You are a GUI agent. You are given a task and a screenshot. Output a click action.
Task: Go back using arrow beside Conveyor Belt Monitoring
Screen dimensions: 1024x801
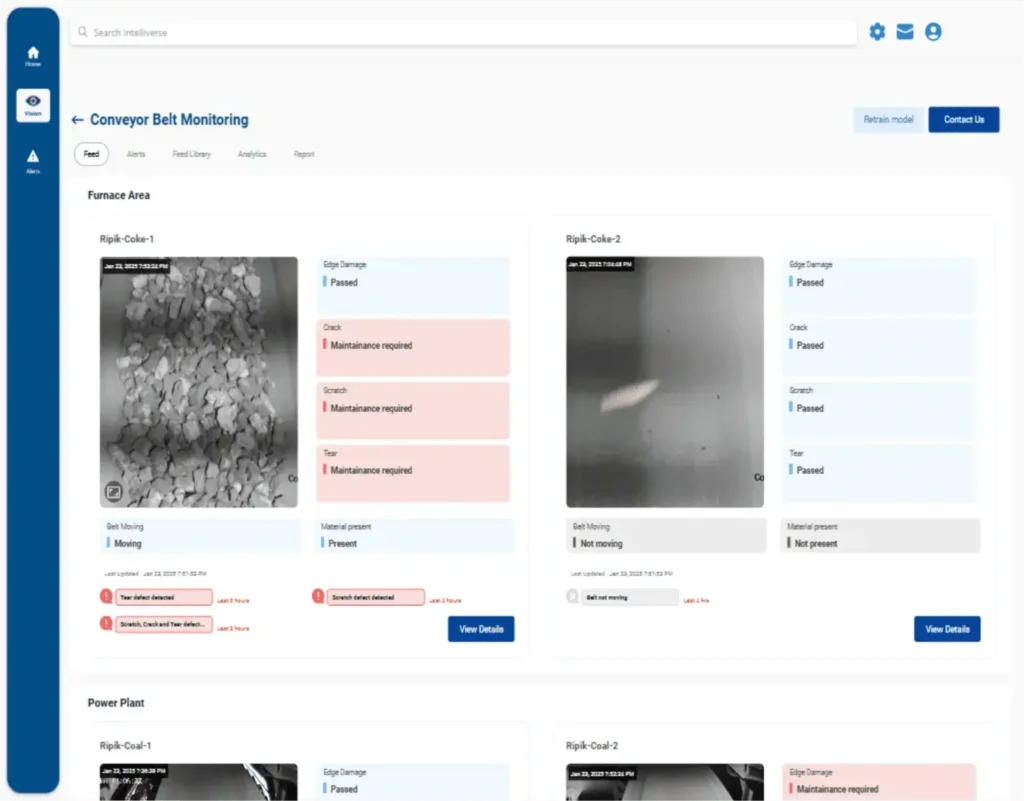(x=77, y=120)
